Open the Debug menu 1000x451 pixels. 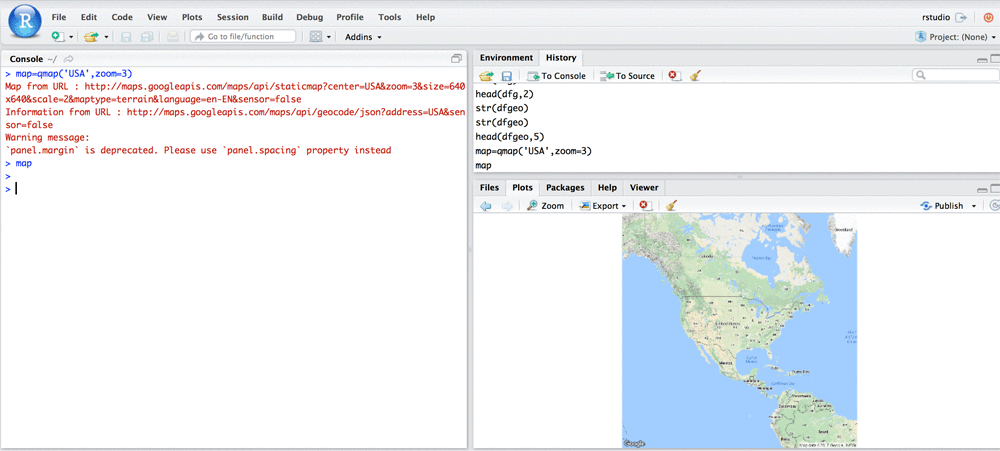pos(309,17)
